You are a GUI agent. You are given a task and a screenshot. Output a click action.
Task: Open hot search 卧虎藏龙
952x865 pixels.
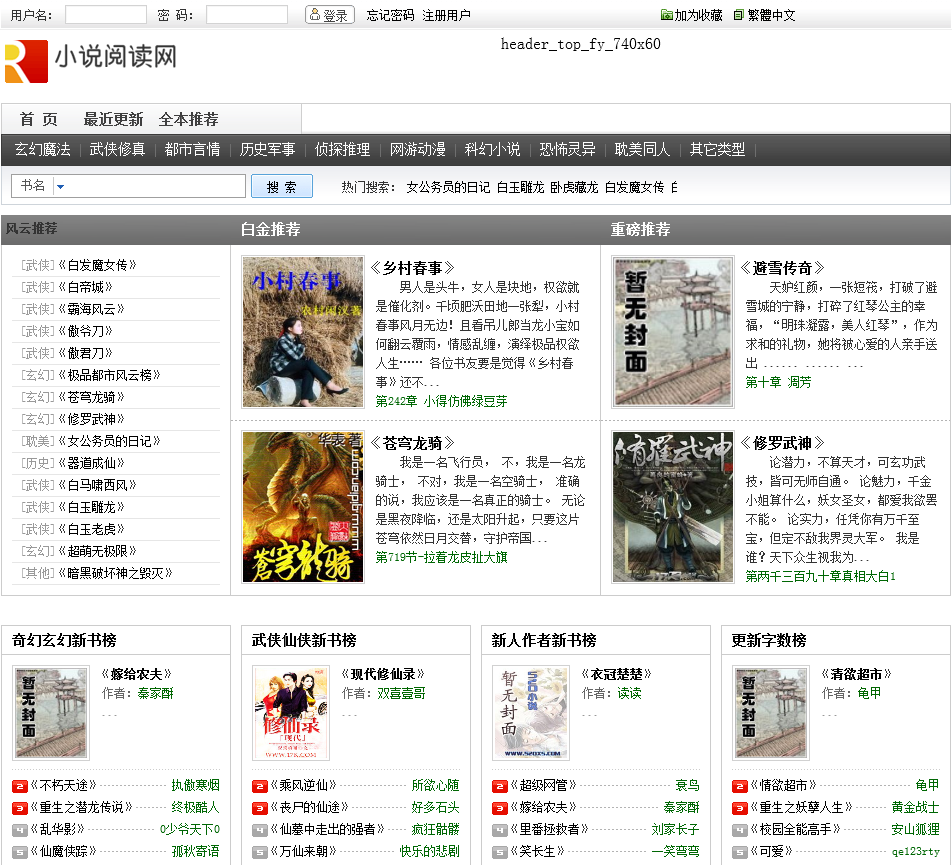point(574,187)
